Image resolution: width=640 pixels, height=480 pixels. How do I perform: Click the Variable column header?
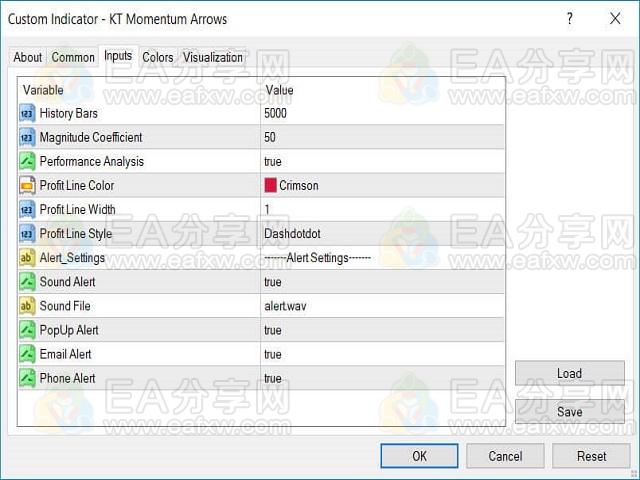[x=43, y=90]
